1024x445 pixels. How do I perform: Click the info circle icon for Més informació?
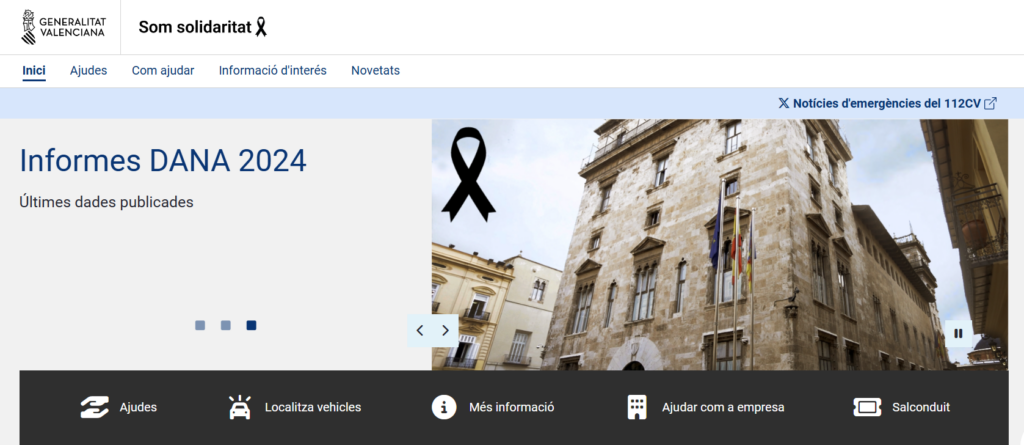point(444,407)
